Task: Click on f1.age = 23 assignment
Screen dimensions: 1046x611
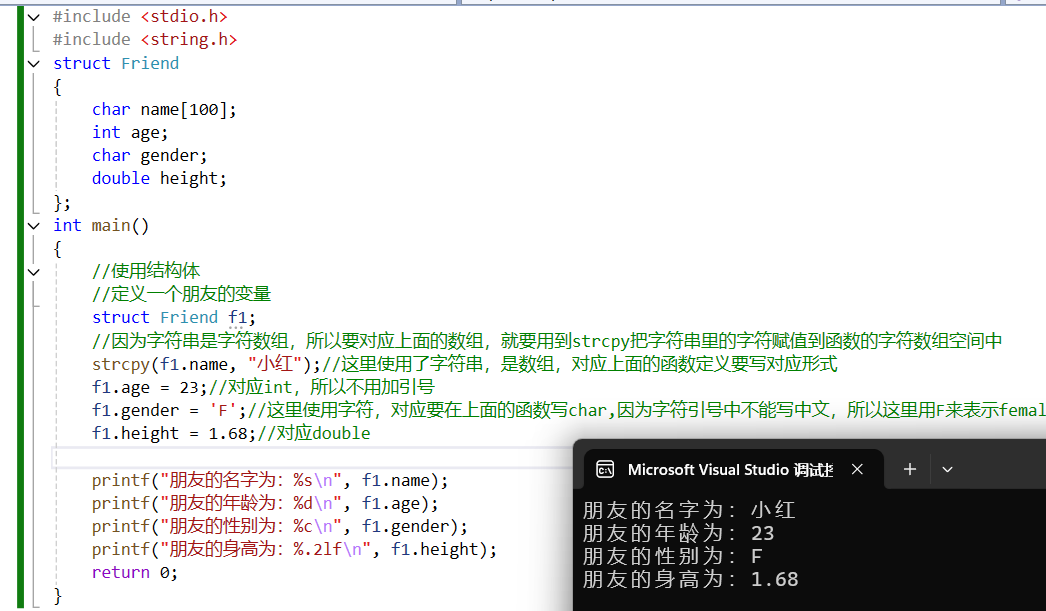Action: [x=150, y=388]
